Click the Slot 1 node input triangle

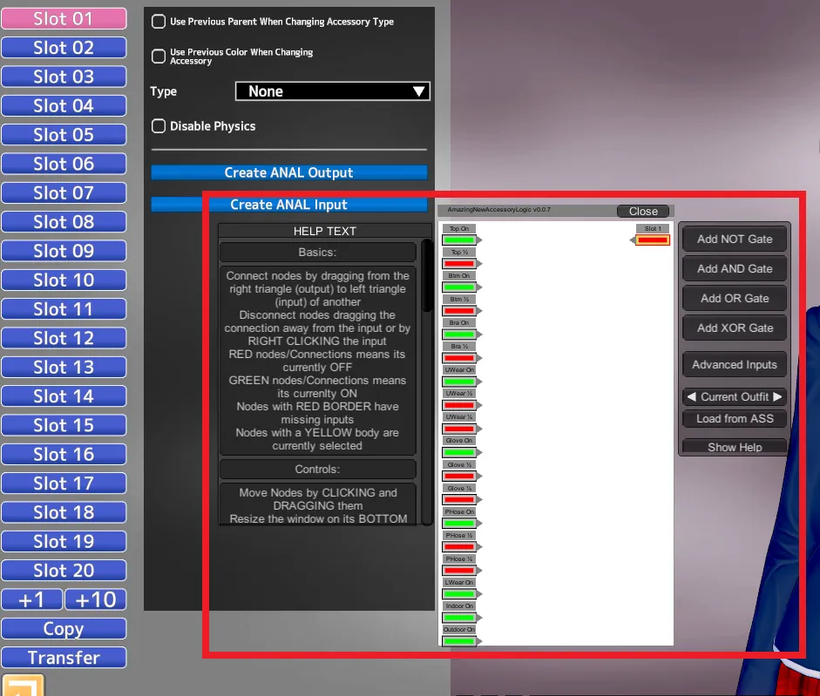(634, 240)
